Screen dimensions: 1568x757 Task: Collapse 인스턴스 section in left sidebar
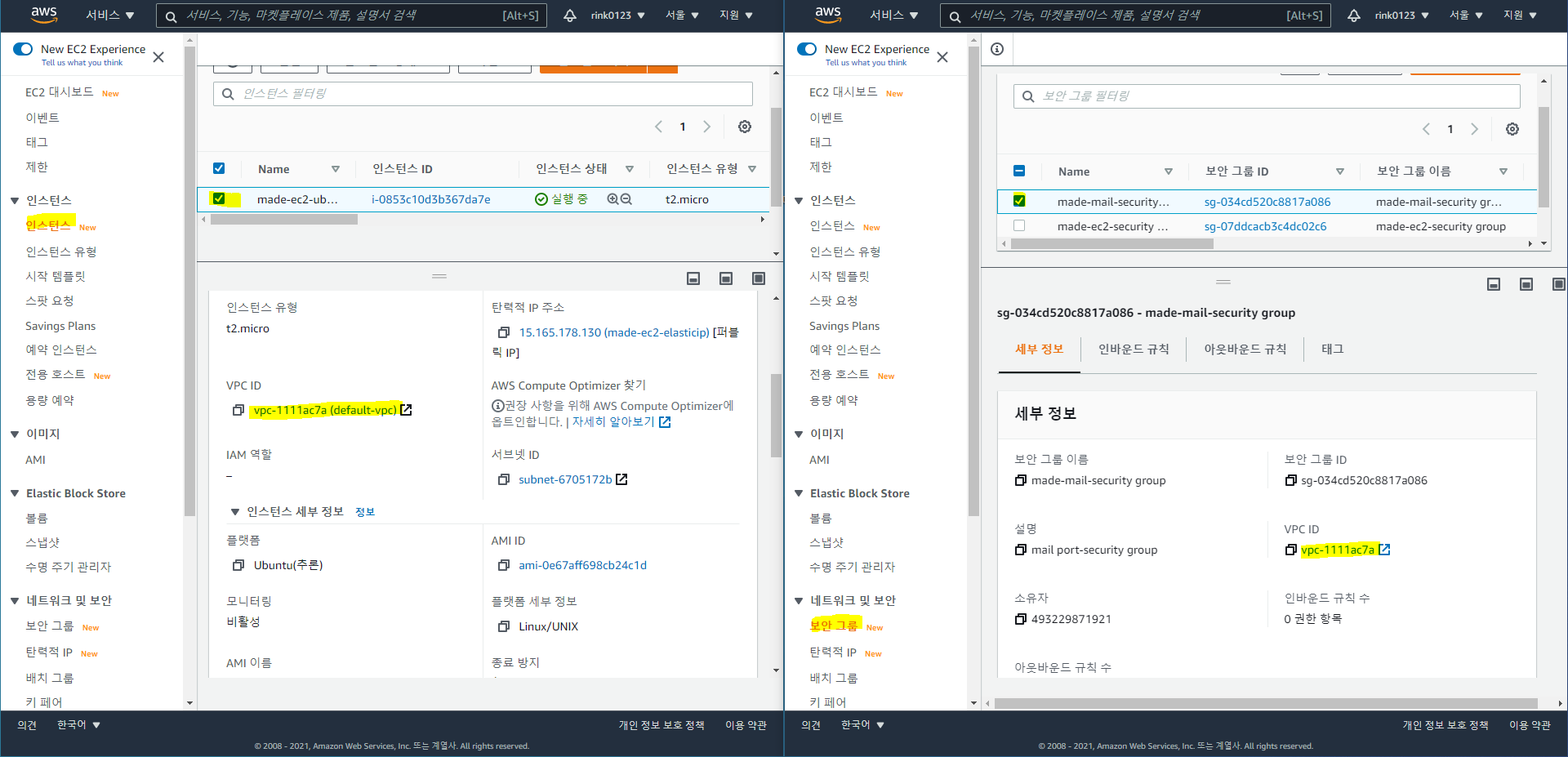pyautogui.click(x=15, y=201)
